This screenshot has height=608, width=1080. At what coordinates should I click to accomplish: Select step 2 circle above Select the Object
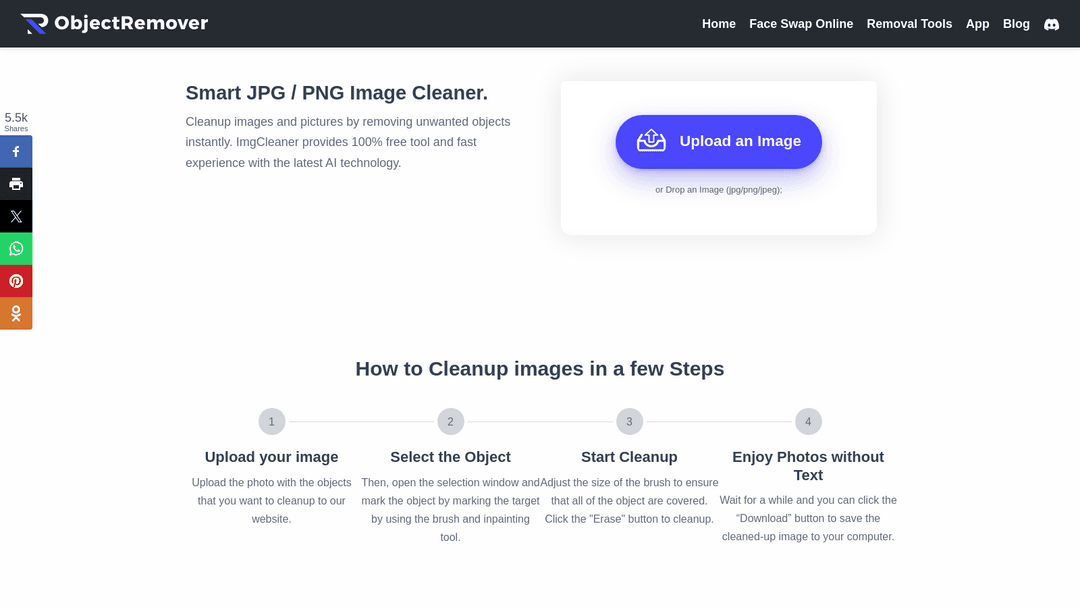pyautogui.click(x=450, y=421)
